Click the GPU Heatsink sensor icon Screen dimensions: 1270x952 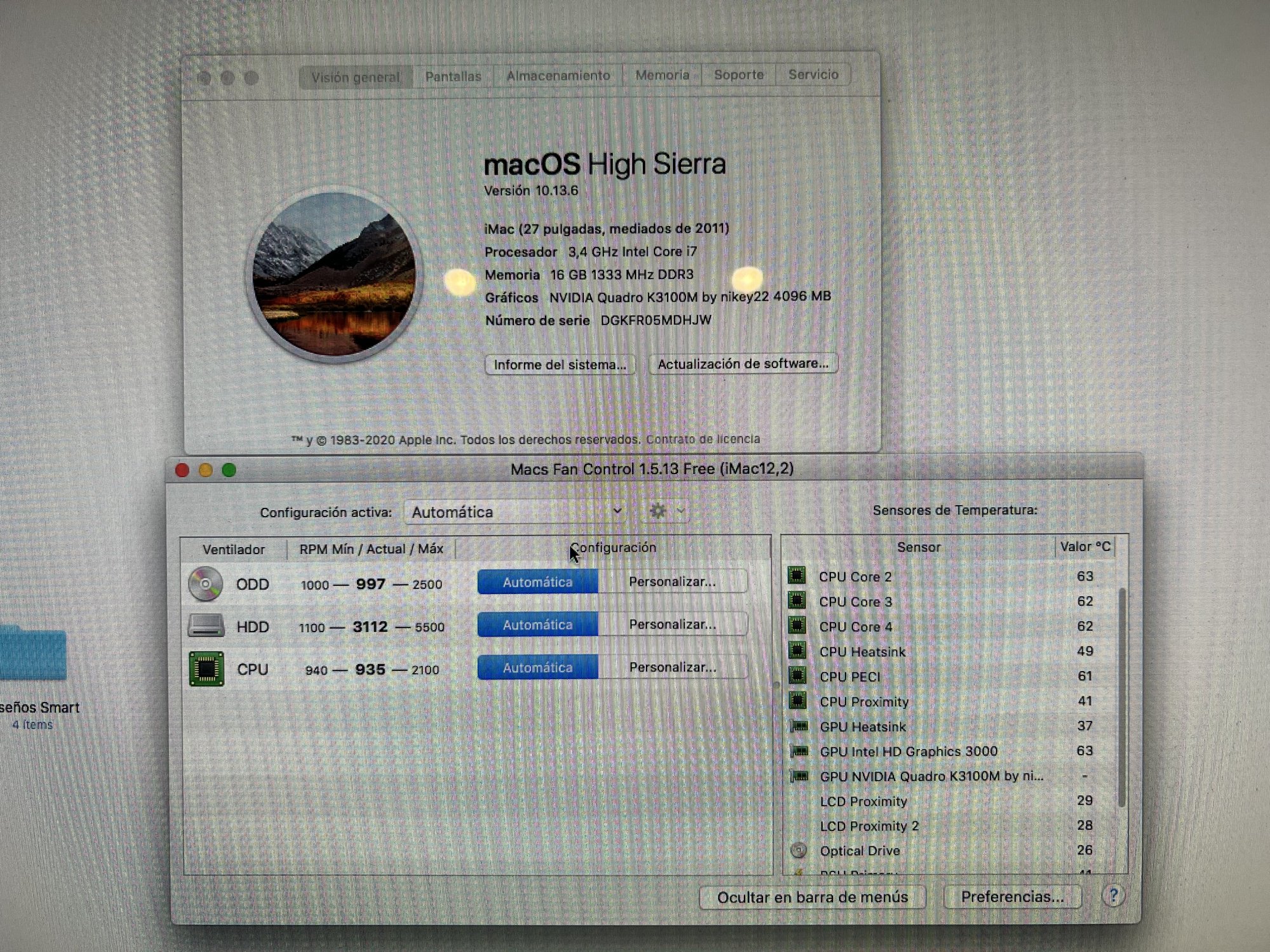click(799, 726)
